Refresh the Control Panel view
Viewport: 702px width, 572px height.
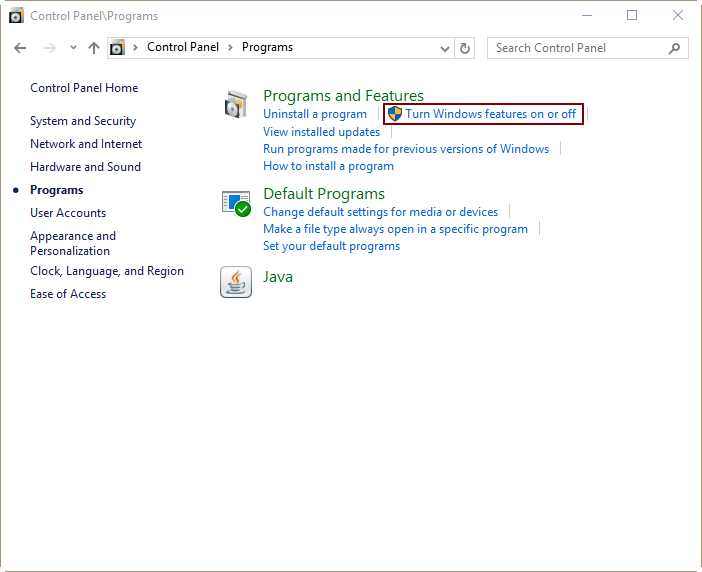[465, 48]
